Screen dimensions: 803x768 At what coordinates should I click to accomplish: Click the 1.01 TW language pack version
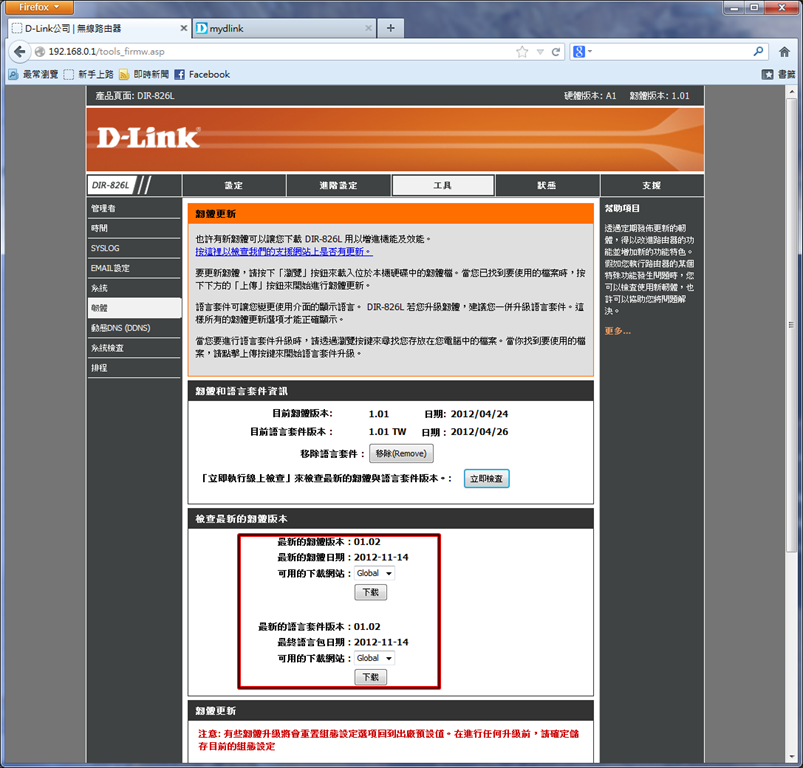(x=387, y=432)
